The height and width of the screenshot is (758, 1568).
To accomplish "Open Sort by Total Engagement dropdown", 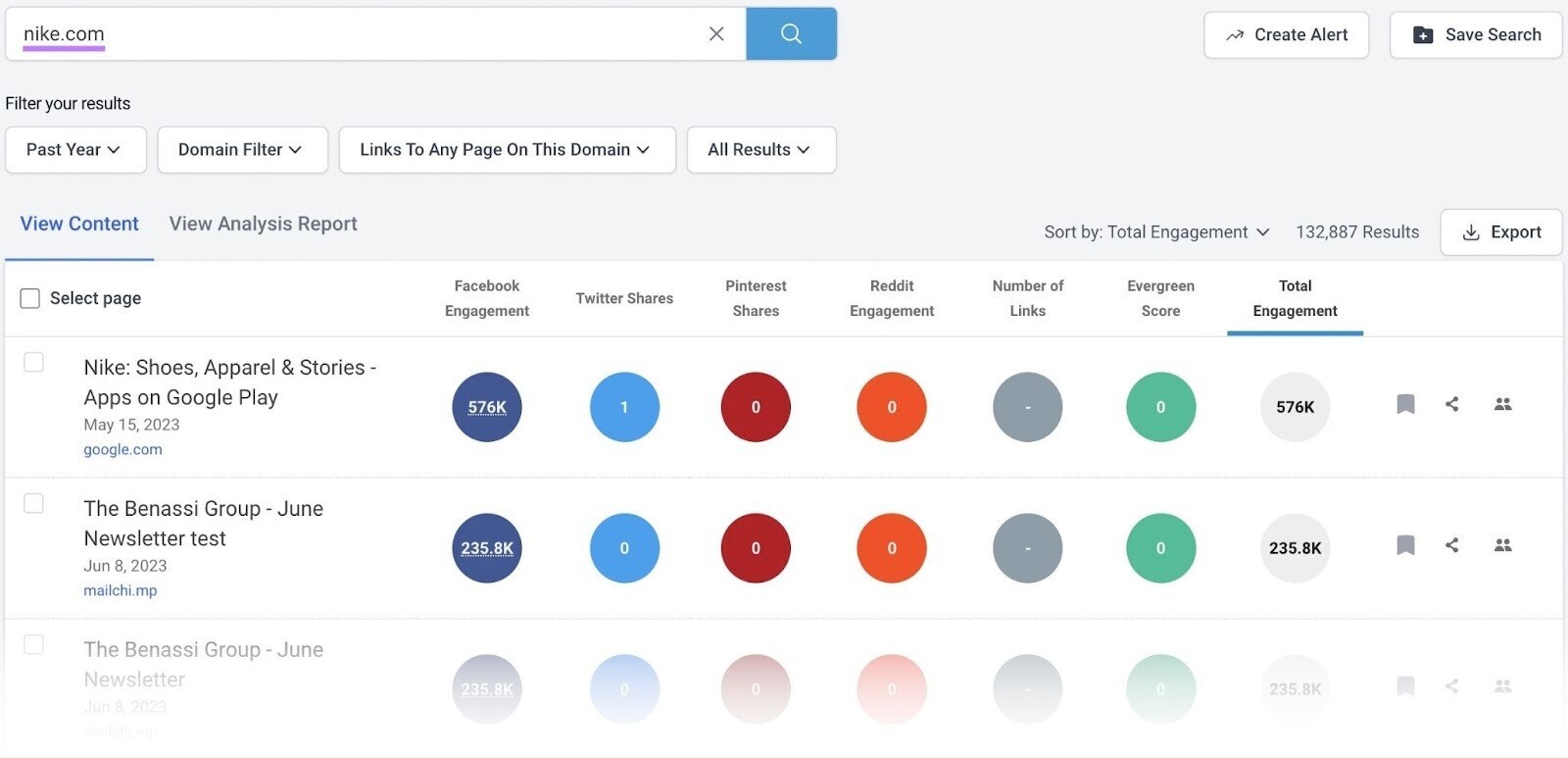I will 1156,232.
